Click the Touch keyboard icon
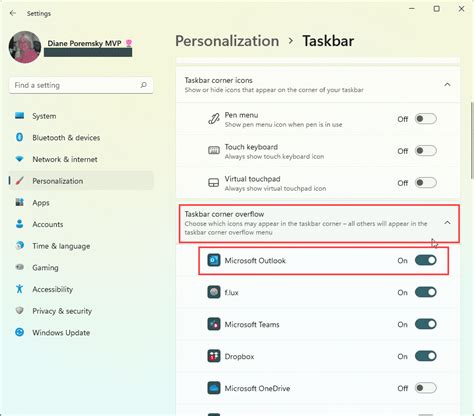474x416 pixels. click(x=214, y=150)
